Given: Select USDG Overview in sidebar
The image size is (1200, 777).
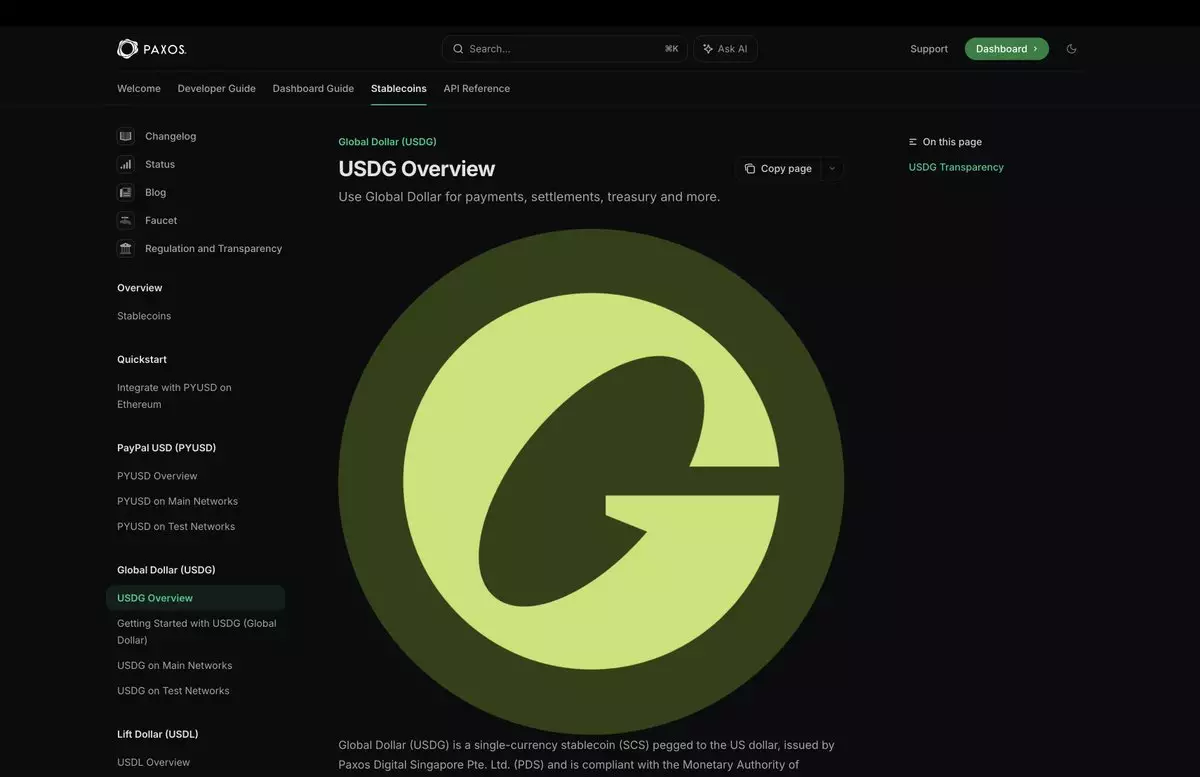Looking at the screenshot, I should pyautogui.click(x=196, y=598).
